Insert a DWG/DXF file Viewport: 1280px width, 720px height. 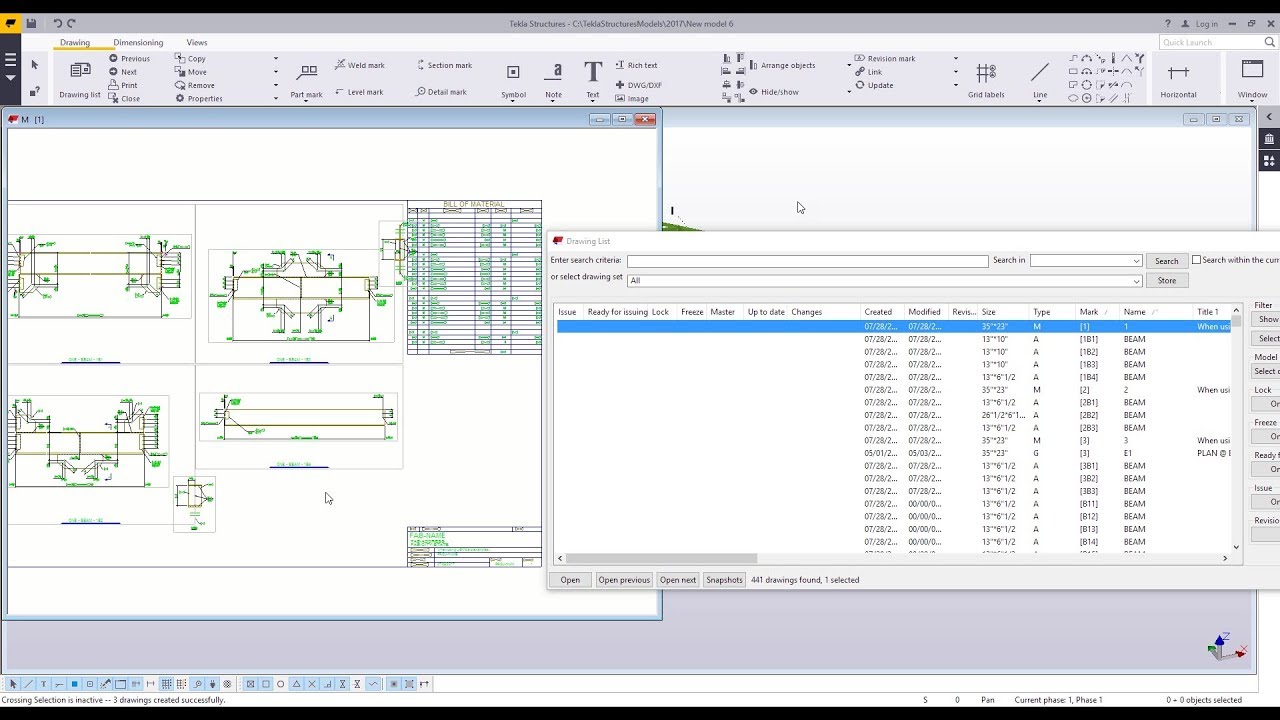click(638, 85)
